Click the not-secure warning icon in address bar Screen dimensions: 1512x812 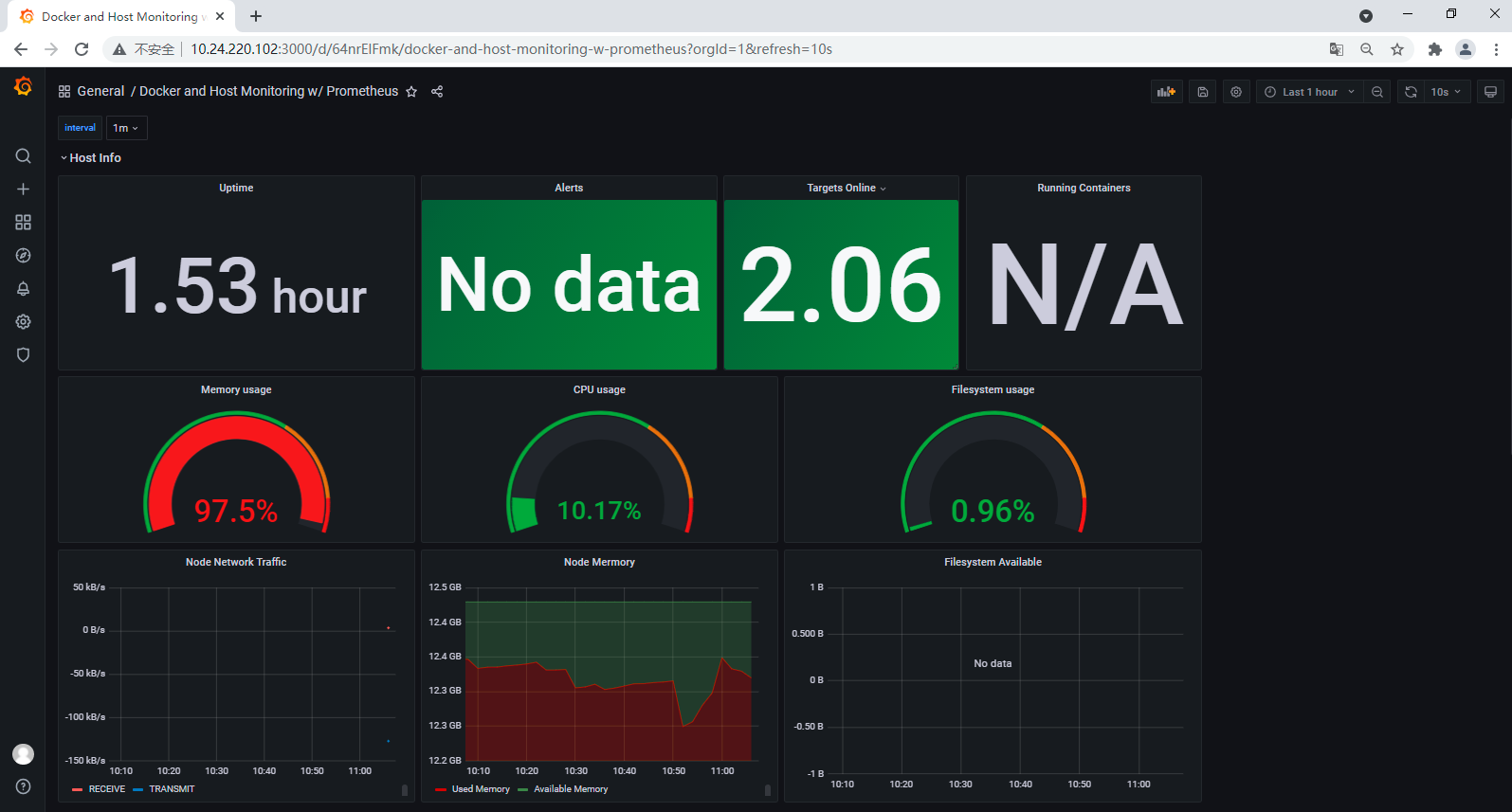point(119,49)
